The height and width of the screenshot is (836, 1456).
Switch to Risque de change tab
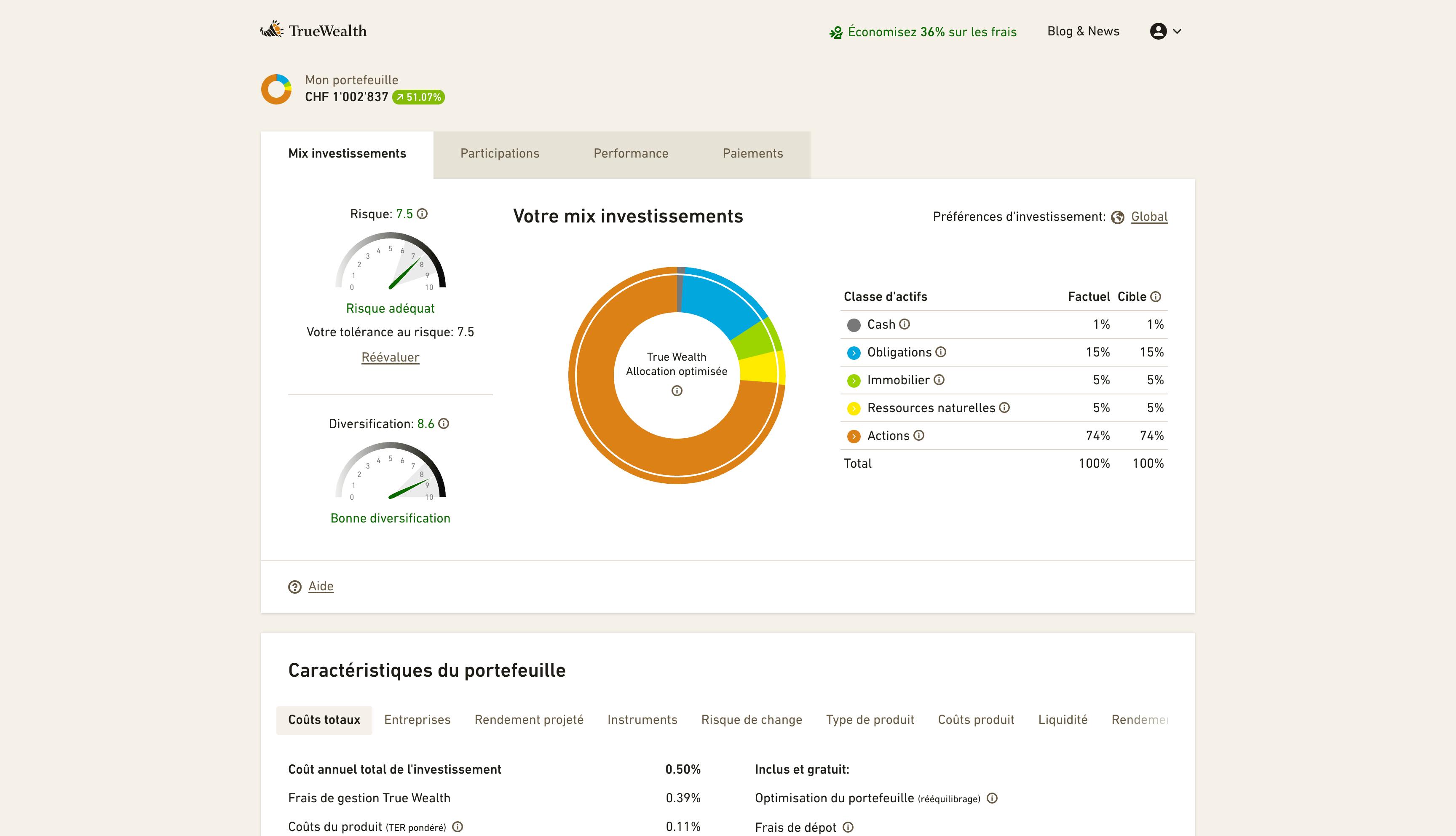pos(751,720)
